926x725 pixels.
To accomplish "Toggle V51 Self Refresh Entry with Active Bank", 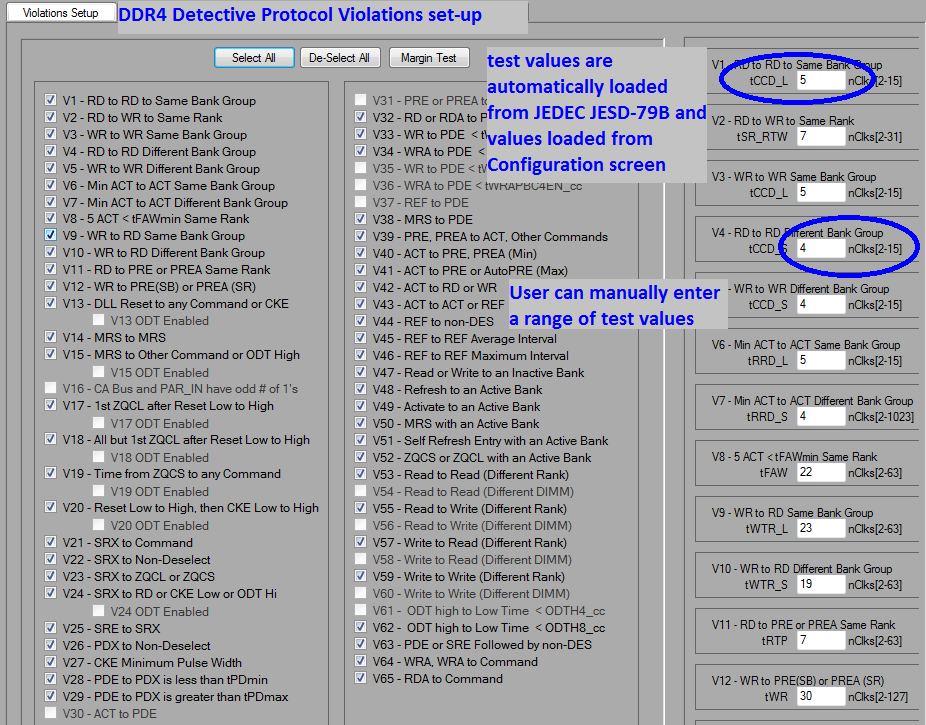I will click(360, 440).
